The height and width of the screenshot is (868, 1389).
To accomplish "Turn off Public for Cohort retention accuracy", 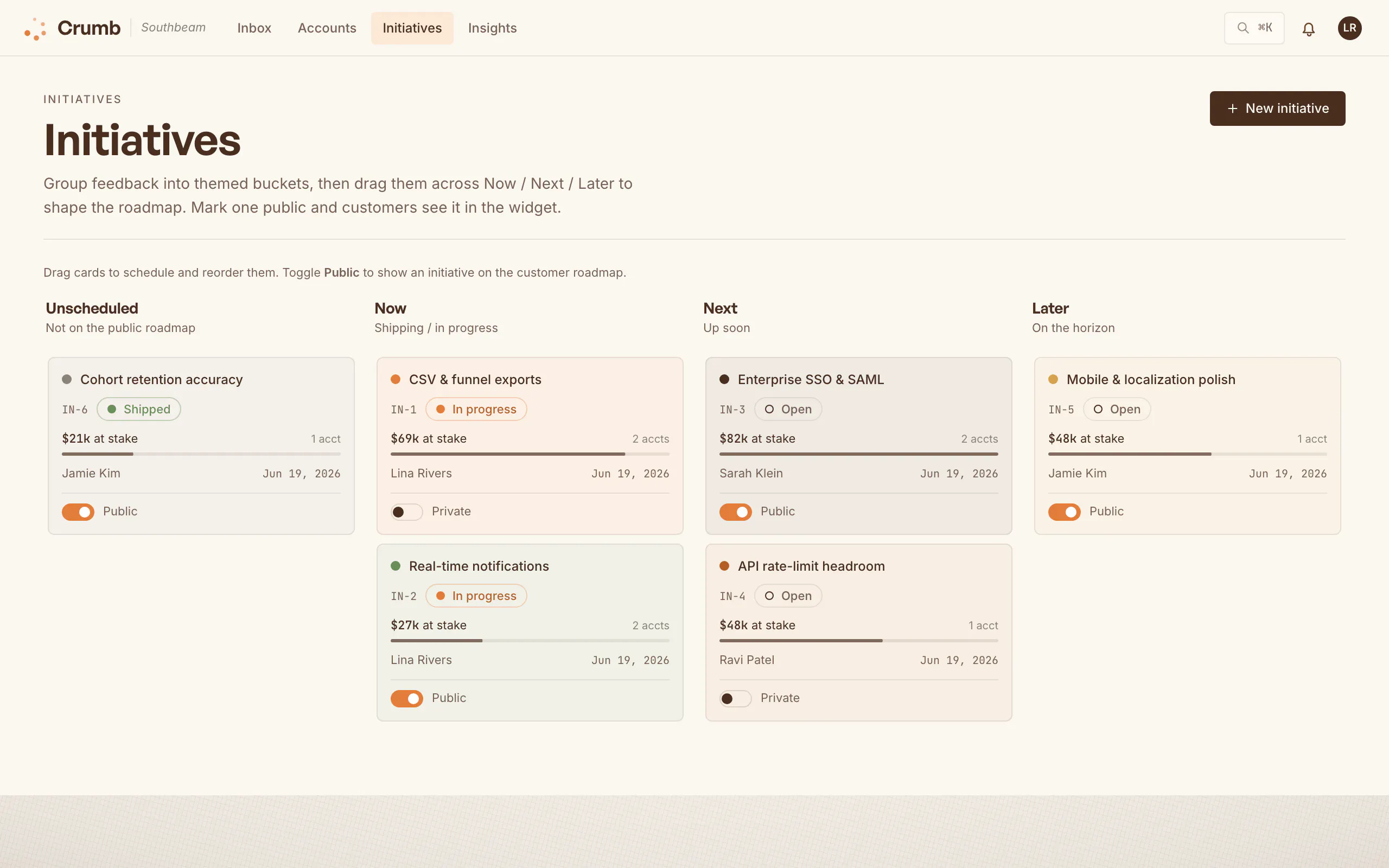I will click(78, 512).
